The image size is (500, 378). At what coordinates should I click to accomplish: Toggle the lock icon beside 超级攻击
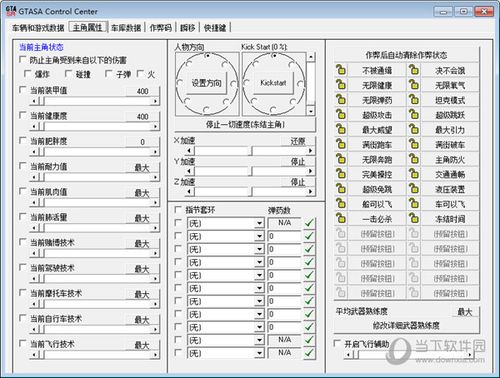pyautogui.click(x=341, y=115)
